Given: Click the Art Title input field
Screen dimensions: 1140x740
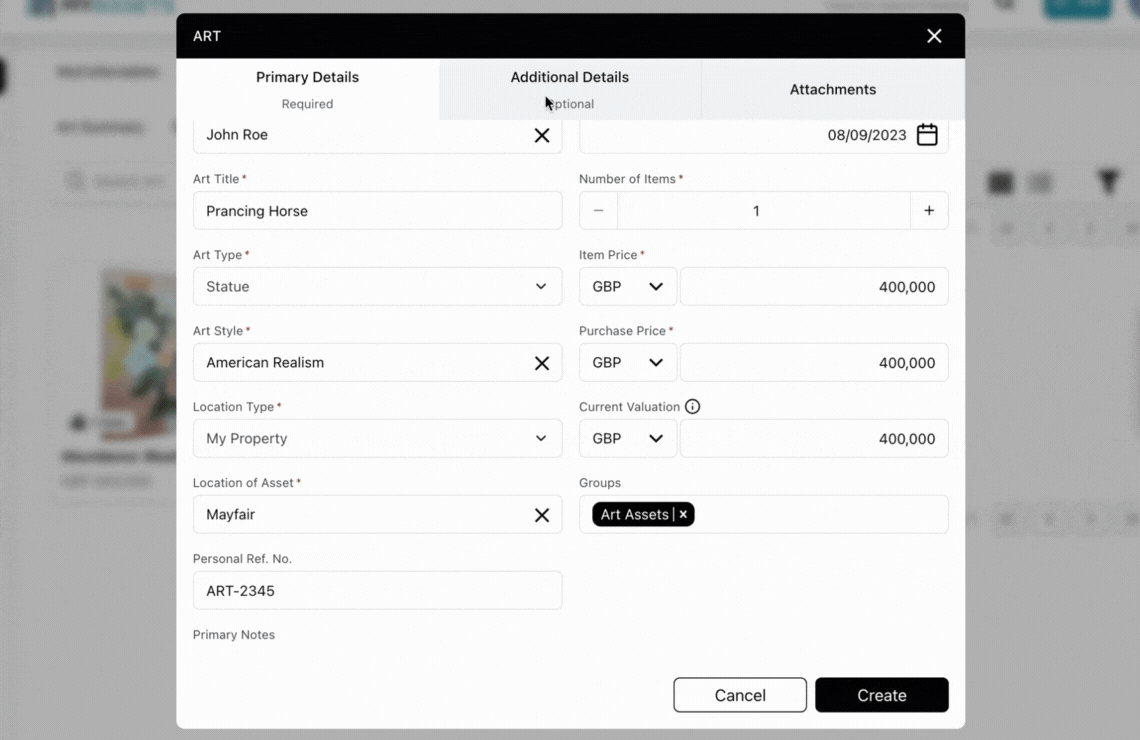Looking at the screenshot, I should 377,211.
